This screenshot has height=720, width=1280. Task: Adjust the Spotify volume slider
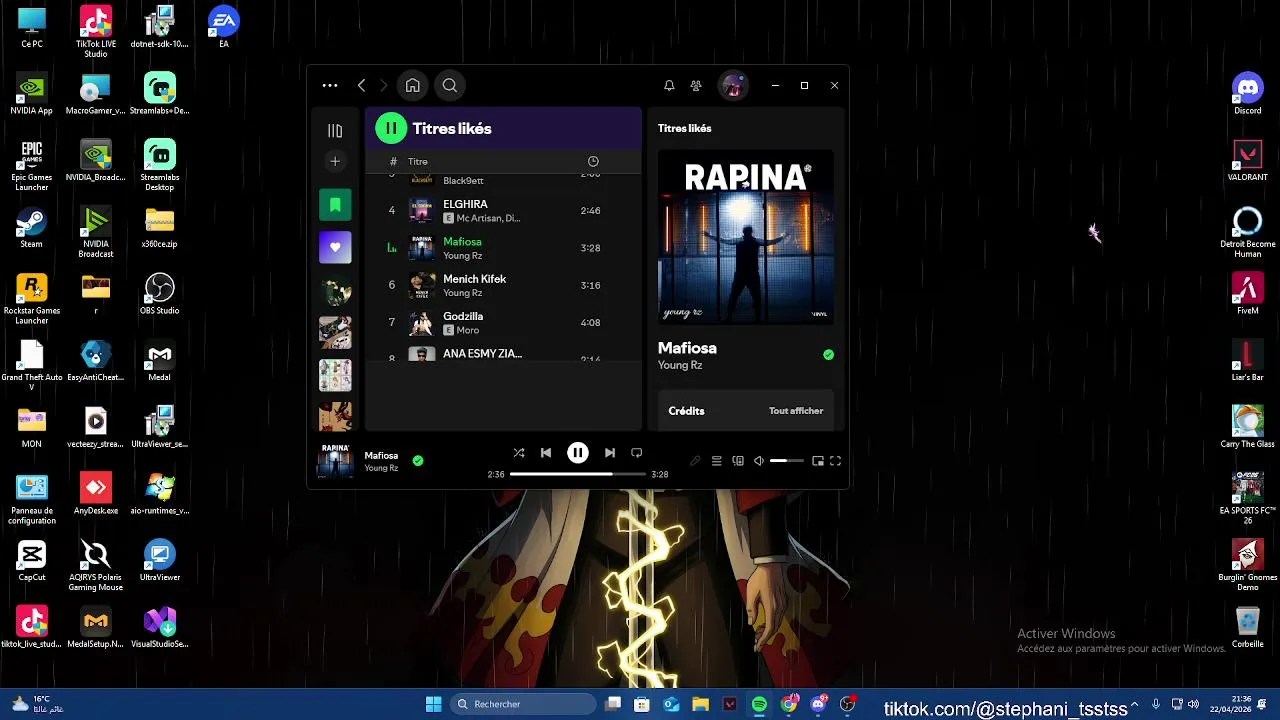click(x=787, y=461)
